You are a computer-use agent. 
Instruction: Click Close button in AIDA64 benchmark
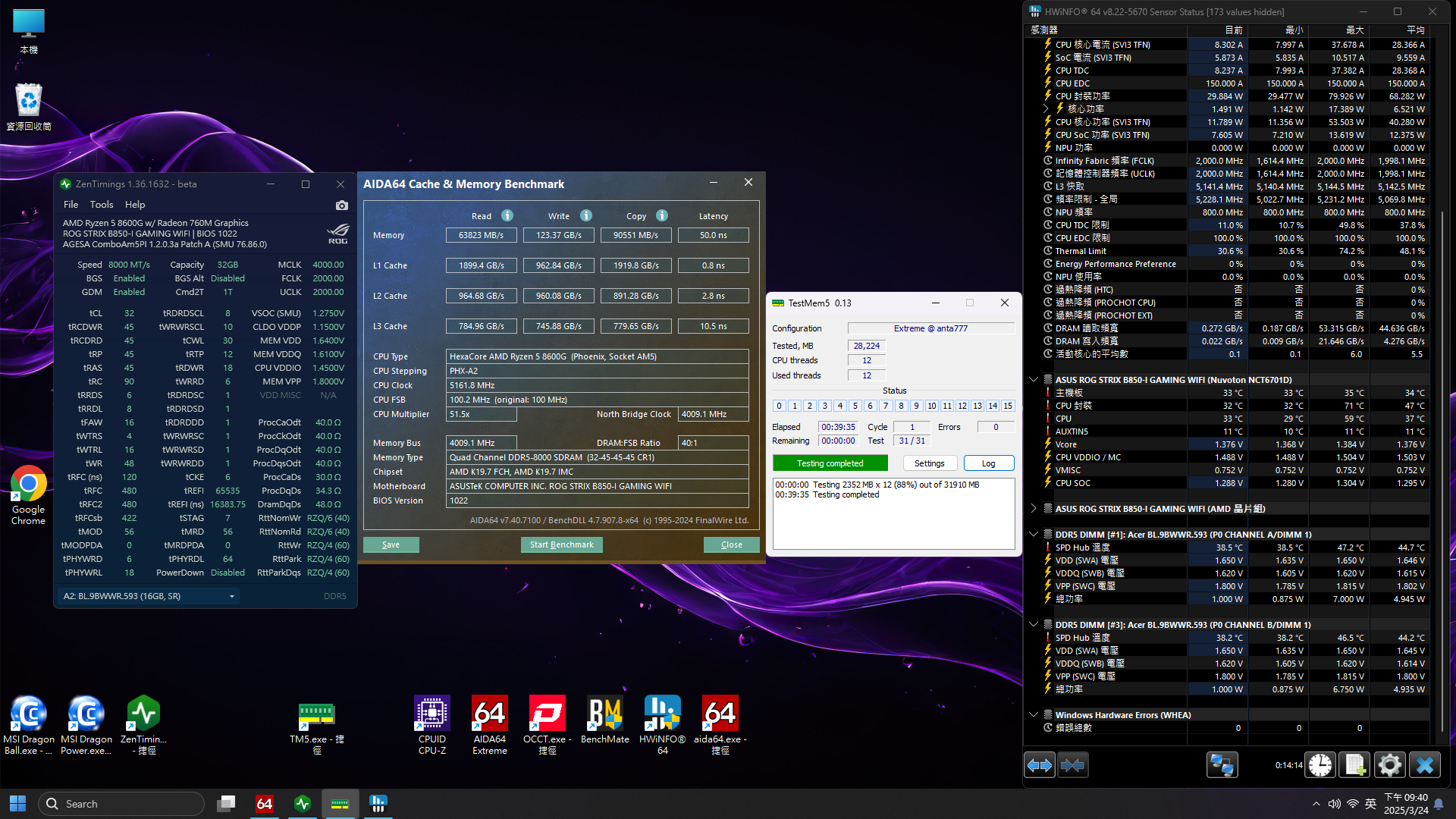[731, 544]
